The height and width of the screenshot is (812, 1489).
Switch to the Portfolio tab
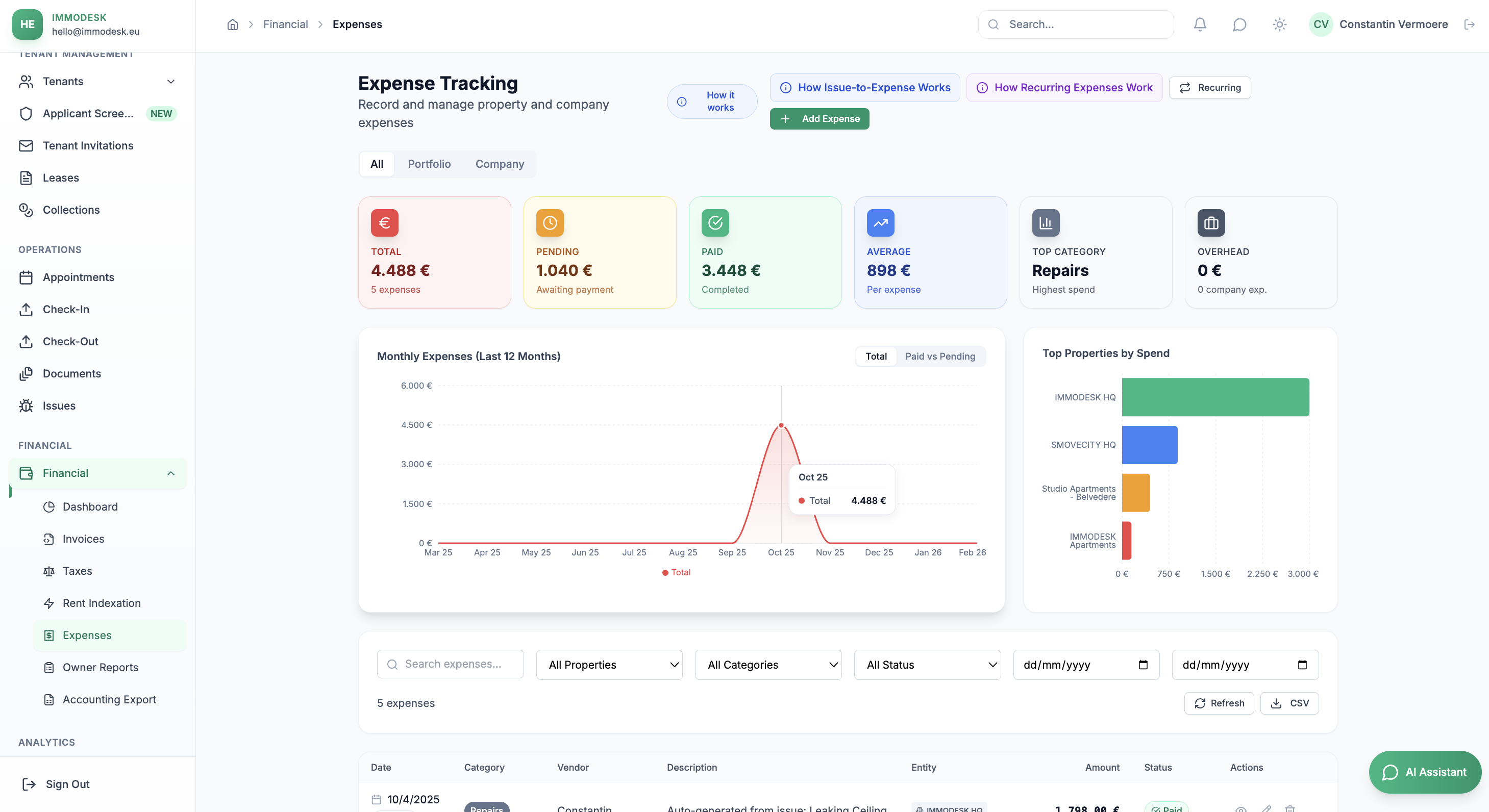(x=429, y=164)
